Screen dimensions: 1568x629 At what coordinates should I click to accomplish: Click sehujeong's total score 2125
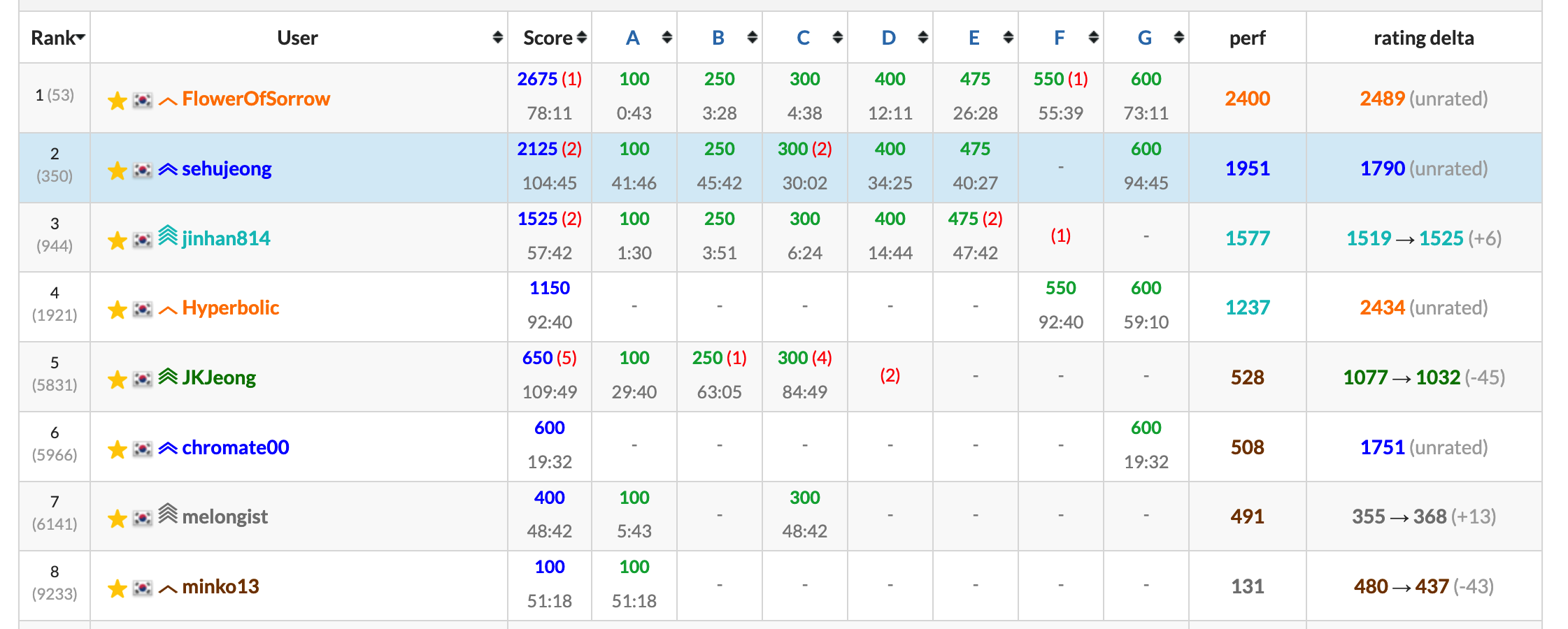(537, 149)
